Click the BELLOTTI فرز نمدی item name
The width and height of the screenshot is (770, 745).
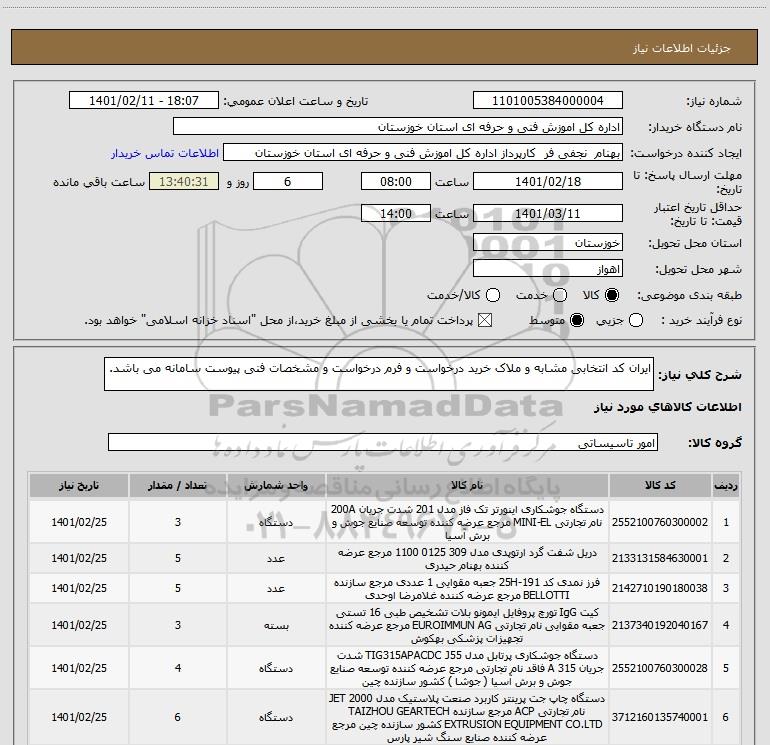[x=467, y=588]
